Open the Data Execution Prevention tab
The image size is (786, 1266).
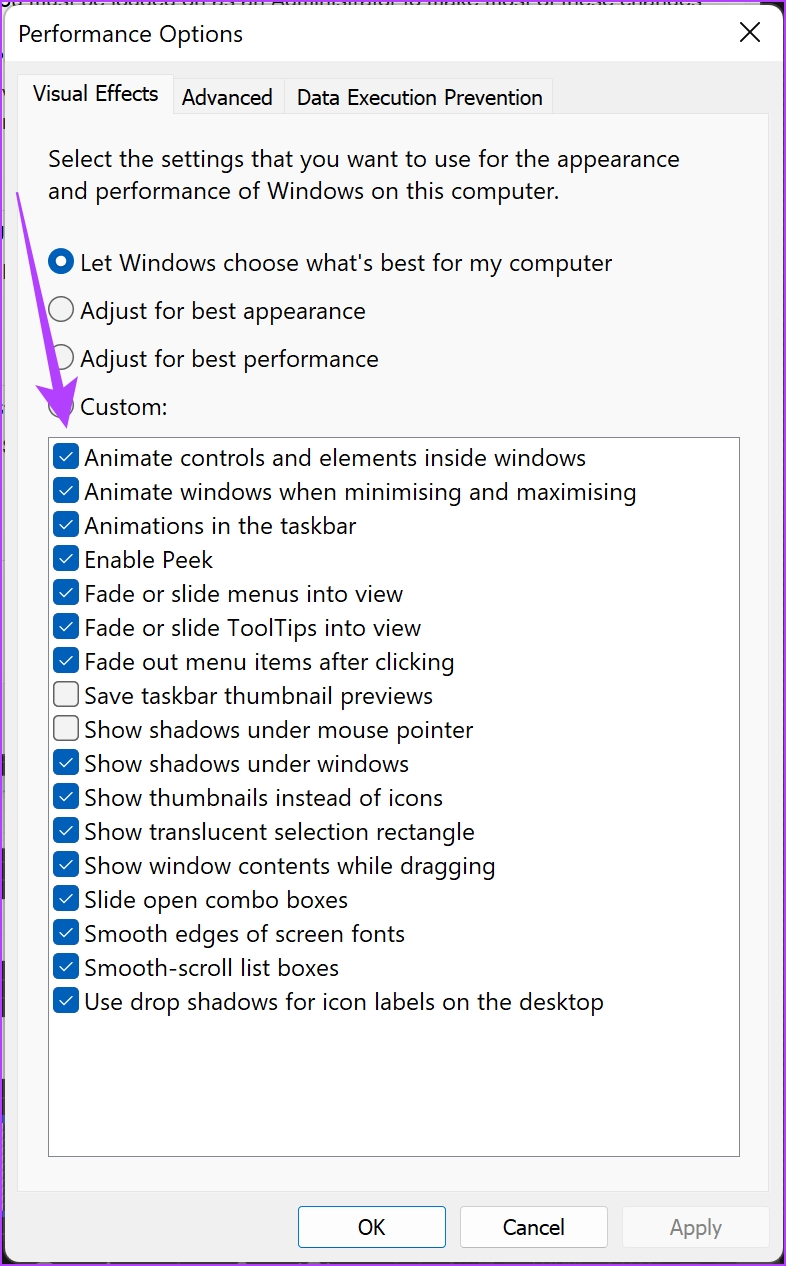click(419, 97)
